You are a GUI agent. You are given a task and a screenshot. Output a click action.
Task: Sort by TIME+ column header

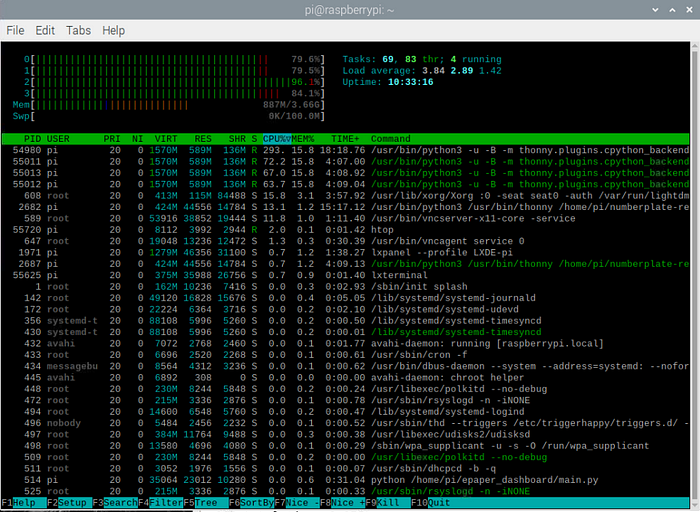coord(345,139)
